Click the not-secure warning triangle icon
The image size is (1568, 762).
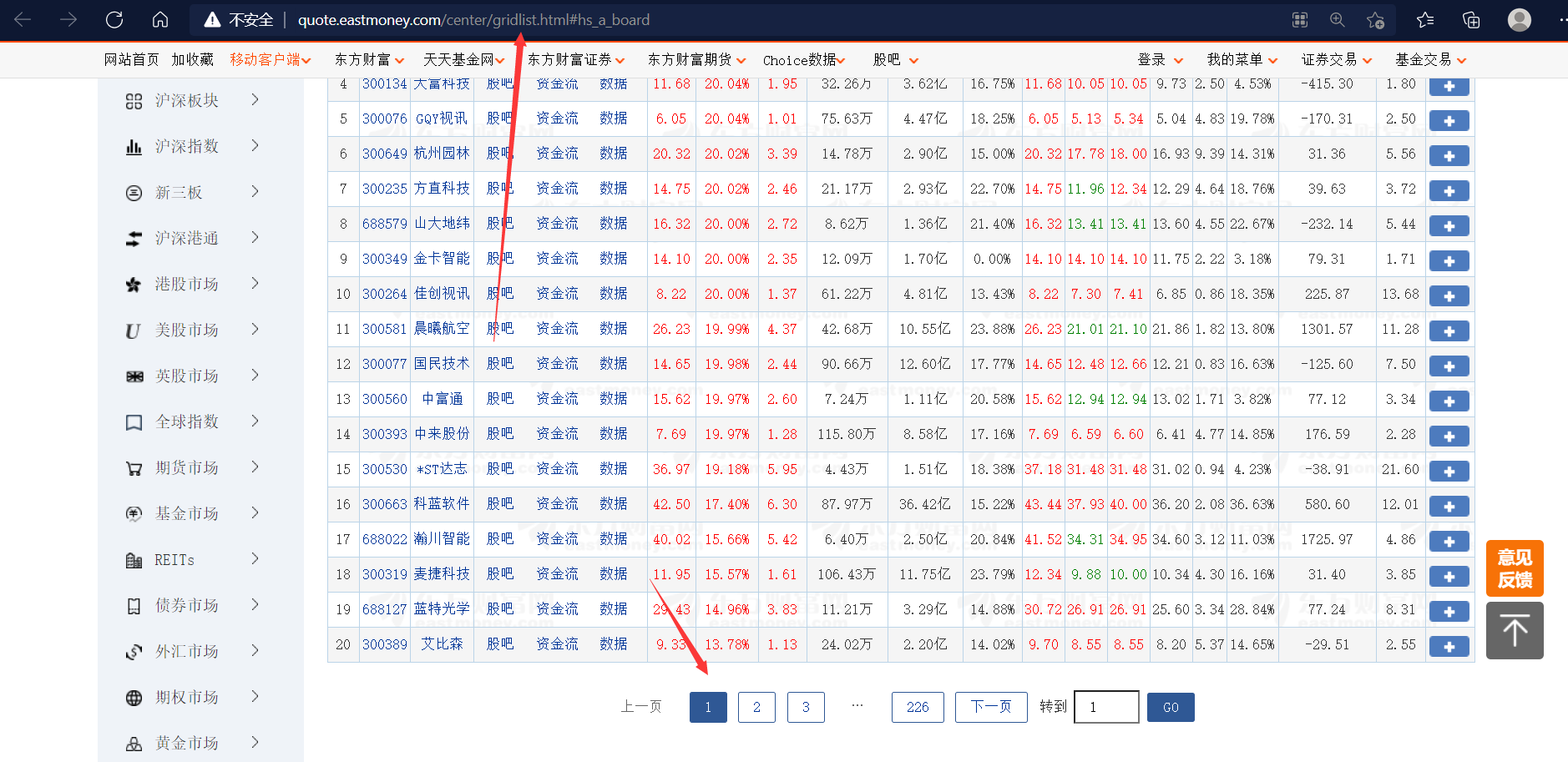[x=213, y=20]
